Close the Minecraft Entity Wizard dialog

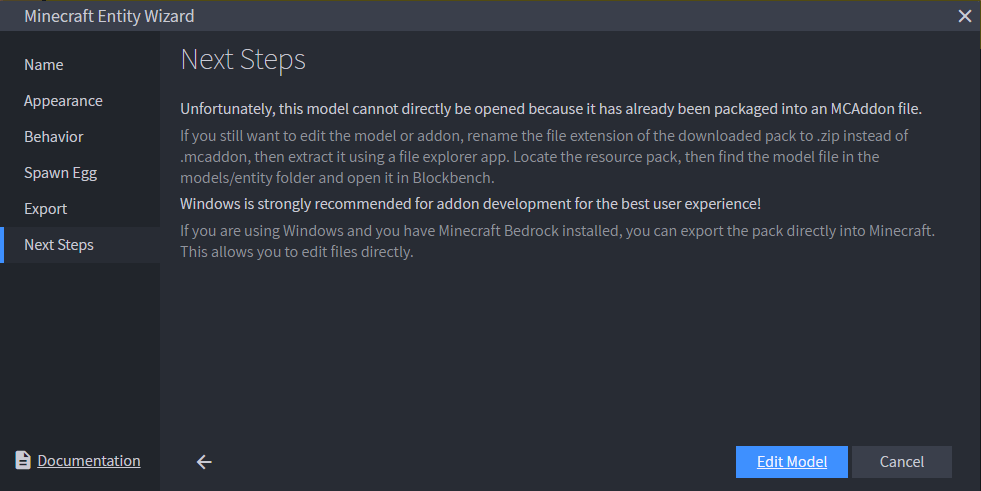coord(965,16)
